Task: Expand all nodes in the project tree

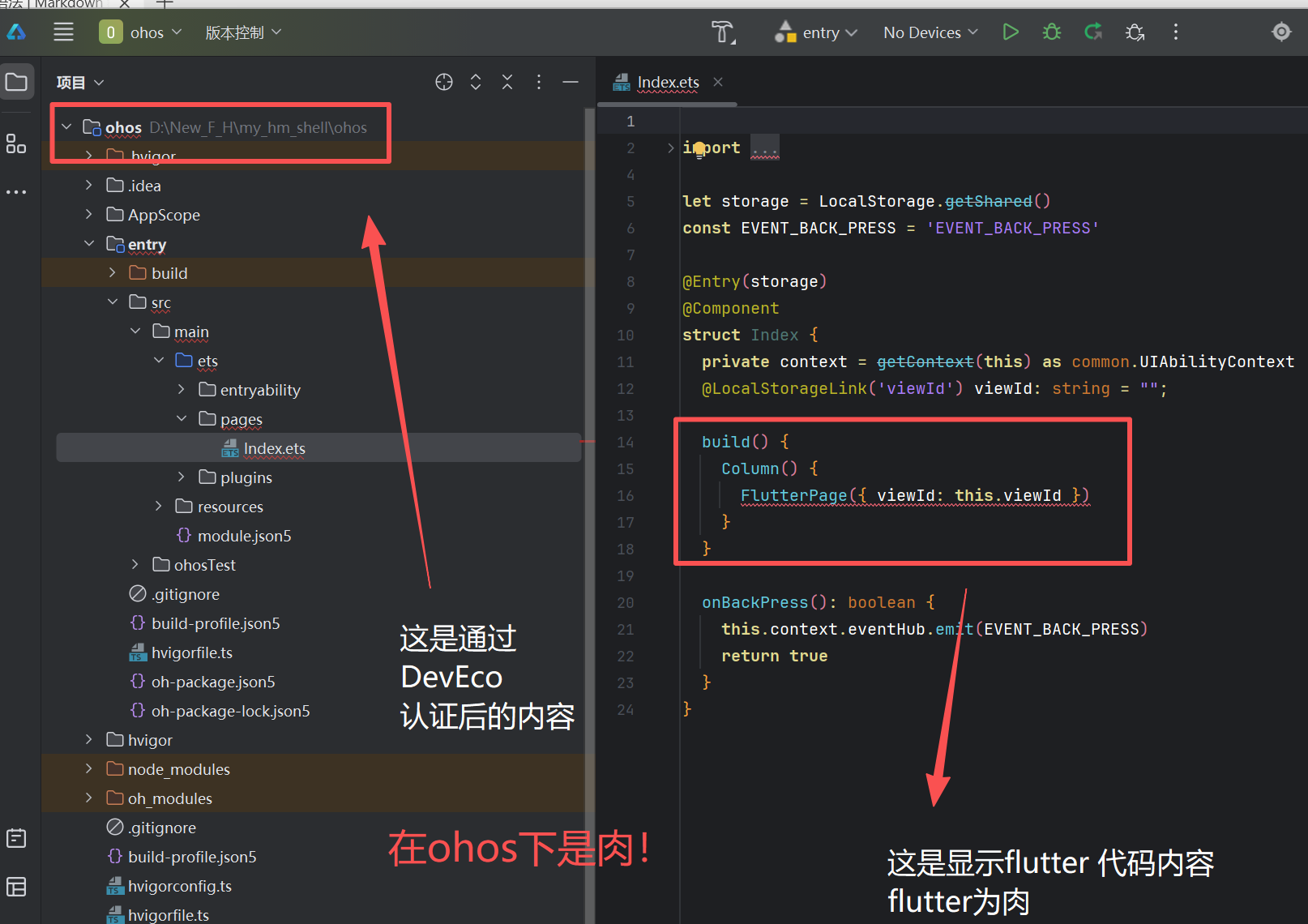Action: tap(475, 82)
